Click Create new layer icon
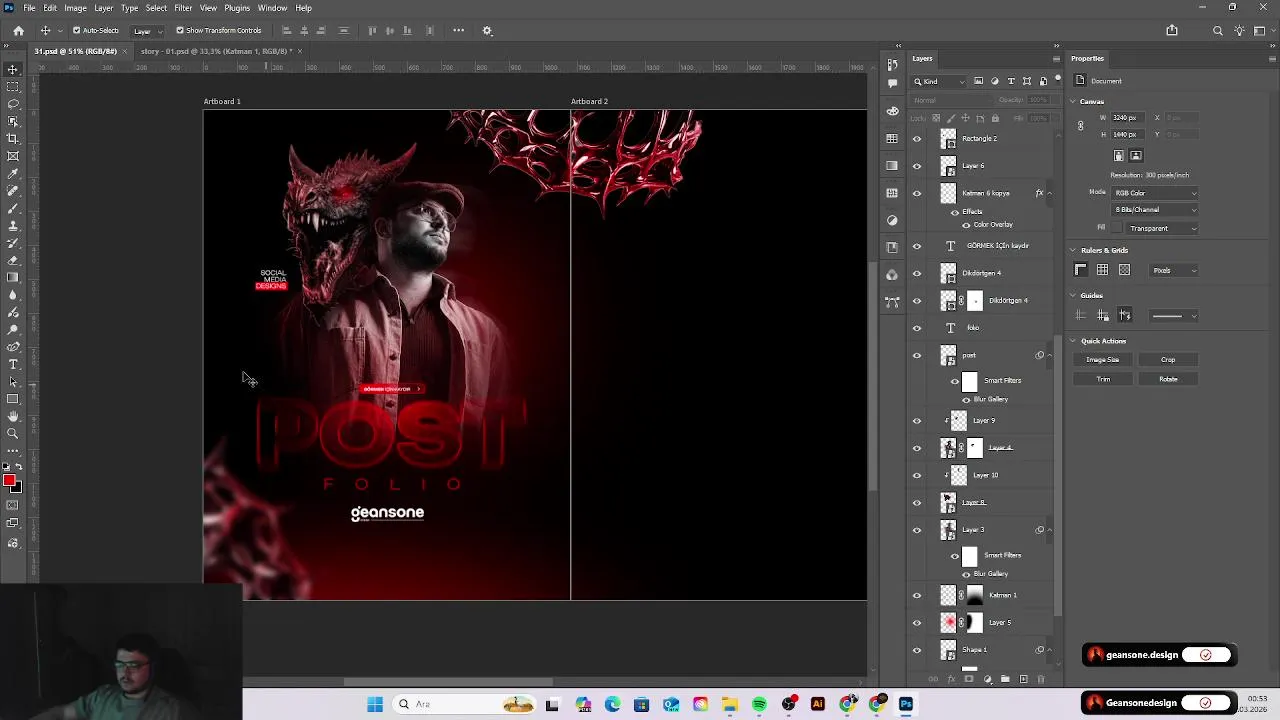Screen dimensions: 1280x720 point(1023,680)
